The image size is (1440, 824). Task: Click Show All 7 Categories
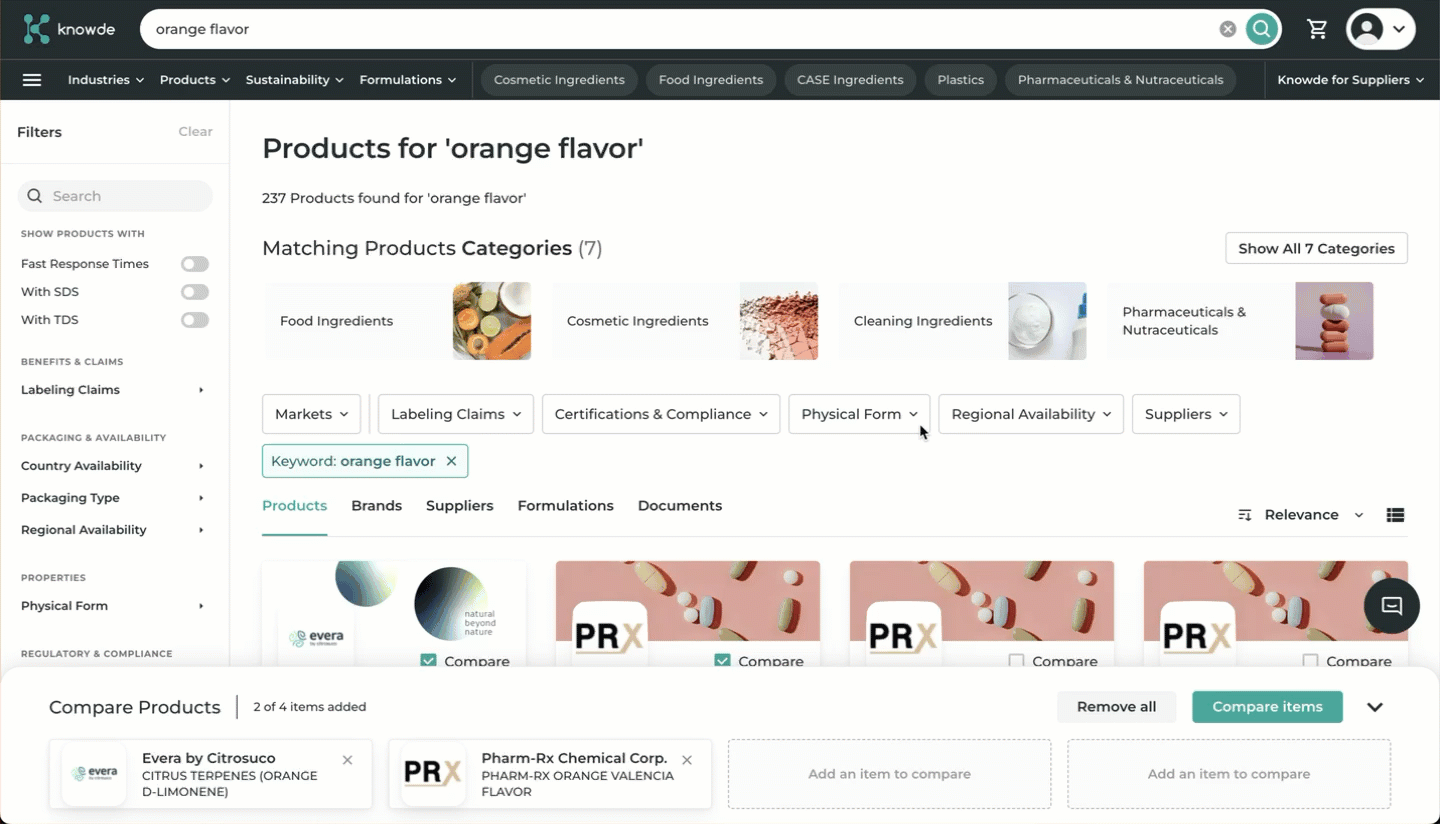pyautogui.click(x=1316, y=248)
